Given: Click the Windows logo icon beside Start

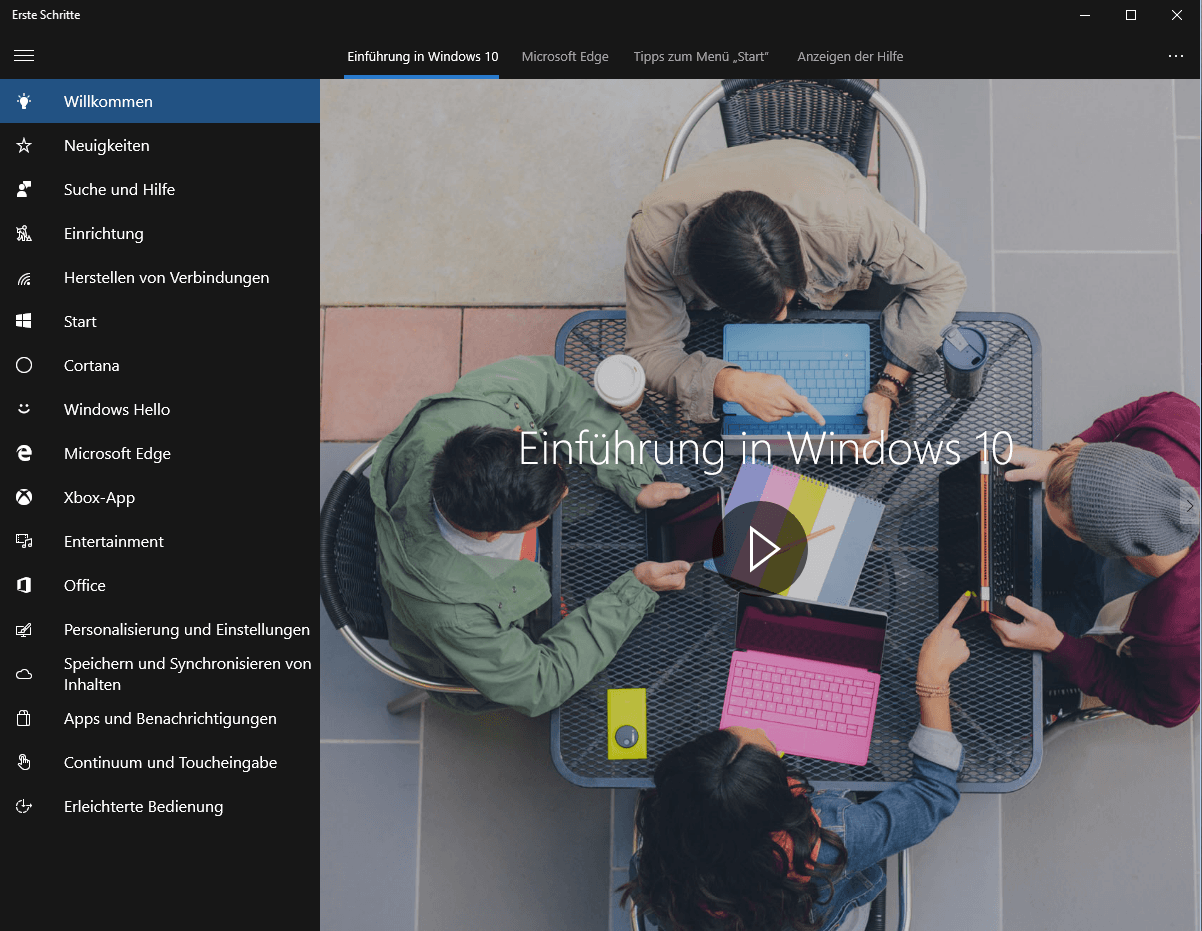Looking at the screenshot, I should coord(24,321).
